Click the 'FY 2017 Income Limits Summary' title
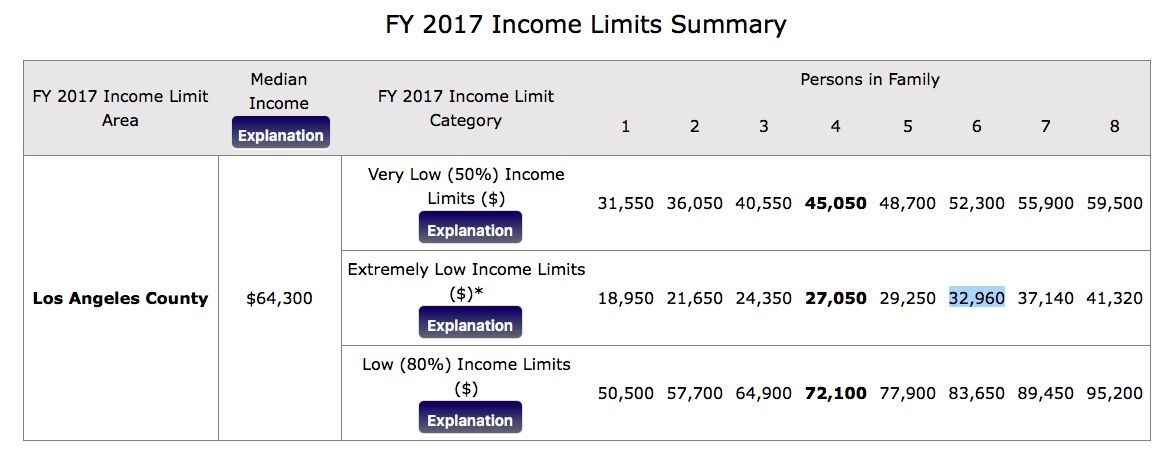Image resolution: width=1171 pixels, height=462 pixels. [586, 25]
